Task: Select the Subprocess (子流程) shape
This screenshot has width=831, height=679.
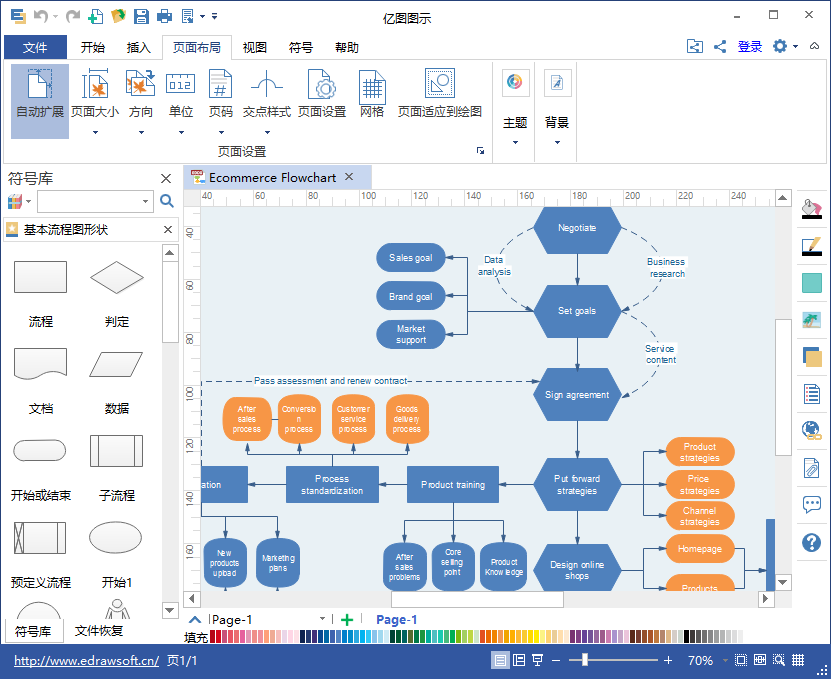Action: pyautogui.click(x=117, y=451)
